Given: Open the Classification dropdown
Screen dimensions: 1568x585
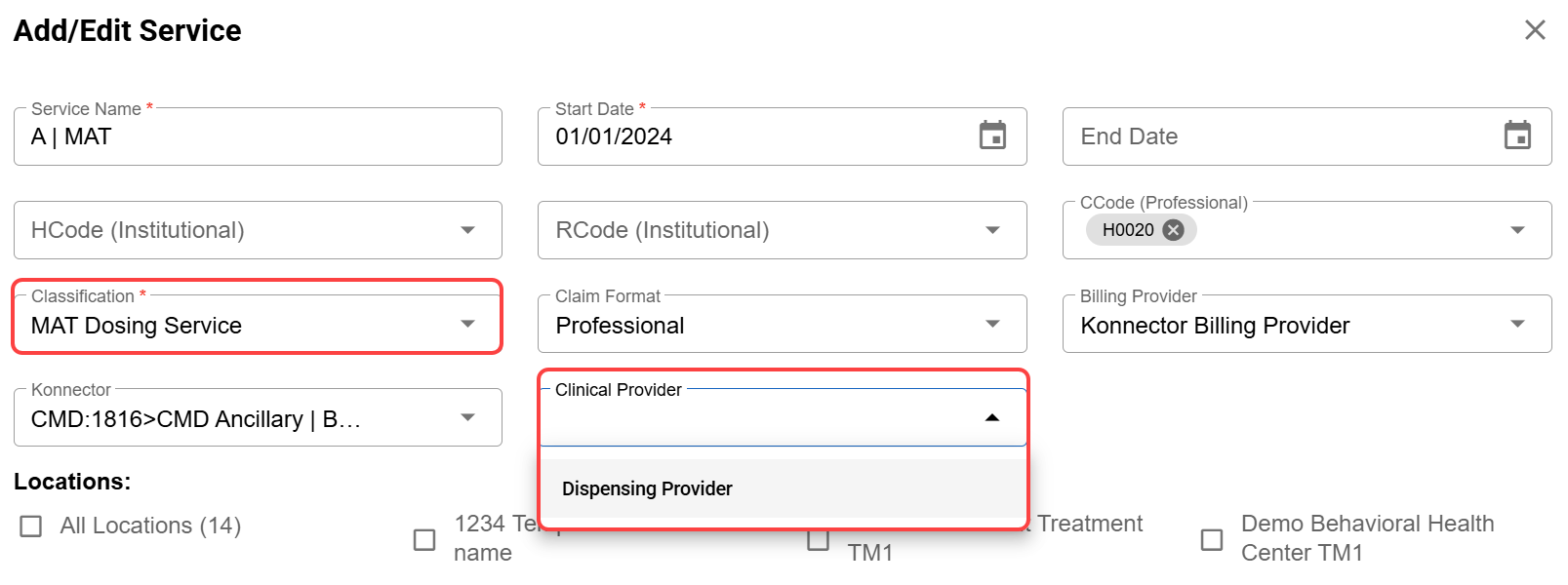Looking at the screenshot, I should (x=467, y=324).
